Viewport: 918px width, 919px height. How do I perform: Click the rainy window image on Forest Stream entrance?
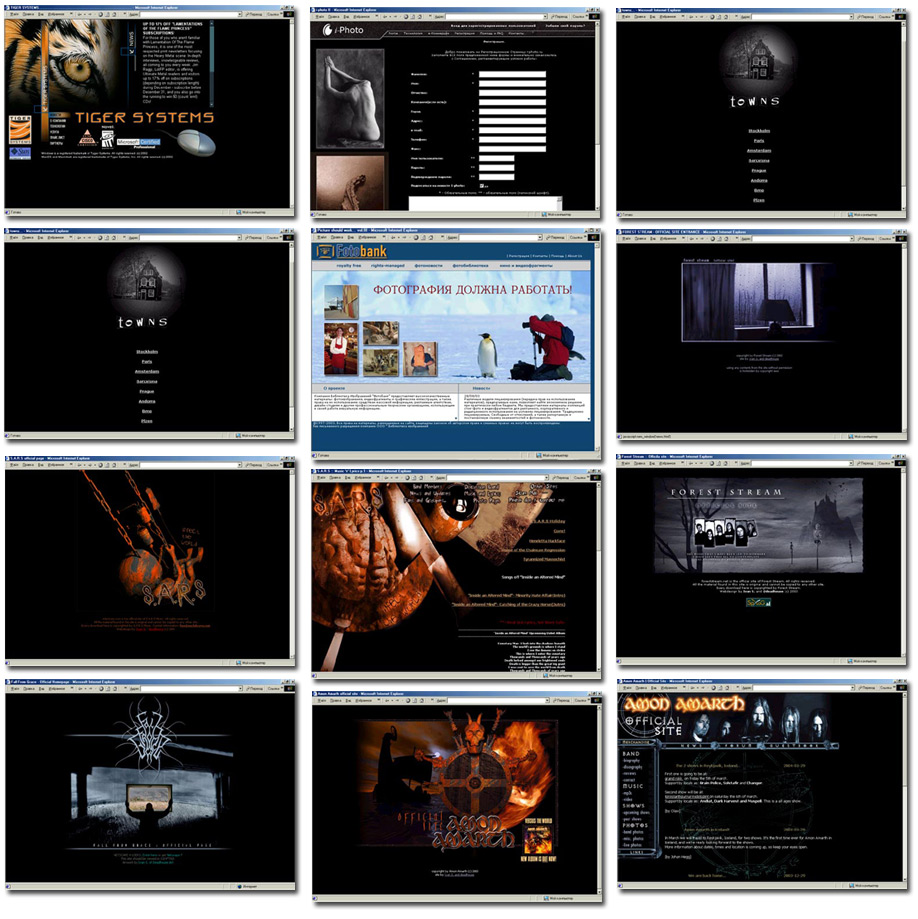(758, 302)
